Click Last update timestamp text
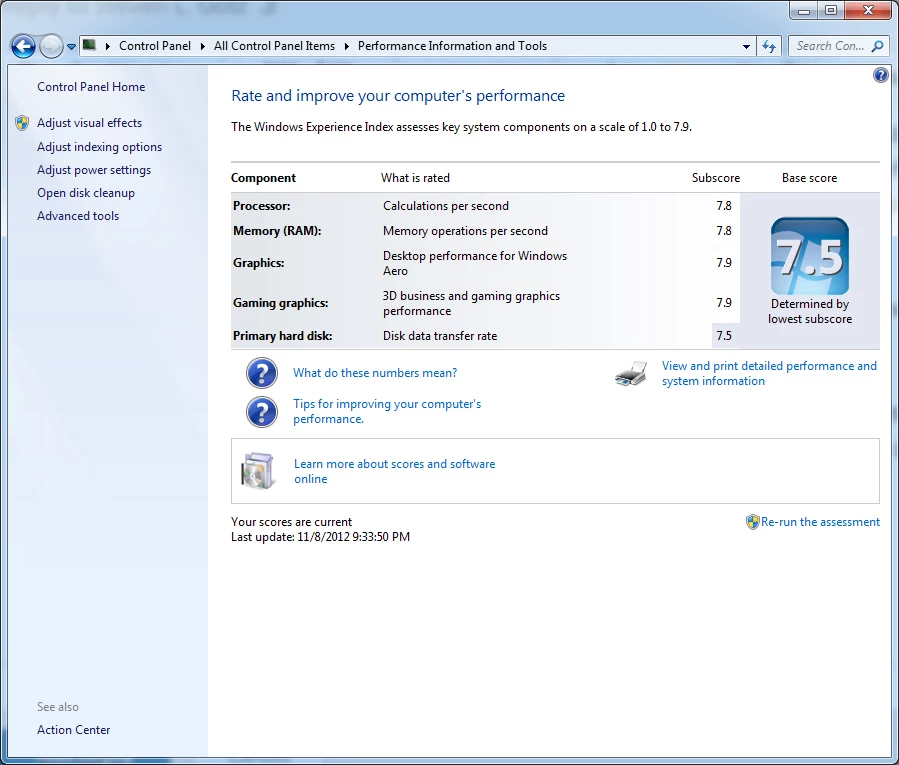The image size is (899, 765). [x=320, y=537]
